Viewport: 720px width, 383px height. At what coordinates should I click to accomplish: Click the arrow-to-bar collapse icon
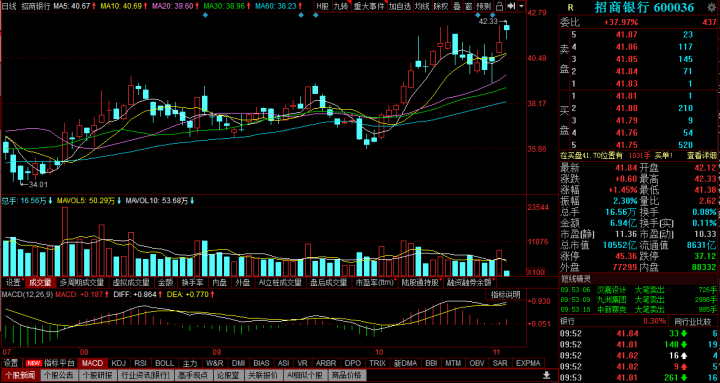point(511,6)
